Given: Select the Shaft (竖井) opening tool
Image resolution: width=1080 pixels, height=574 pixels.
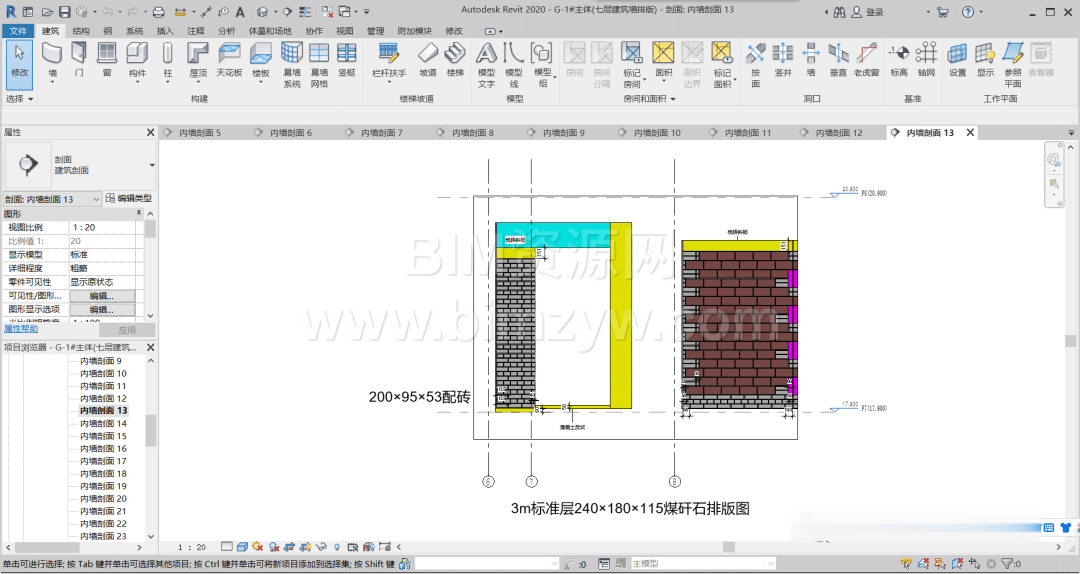Looking at the screenshot, I should 783,59.
